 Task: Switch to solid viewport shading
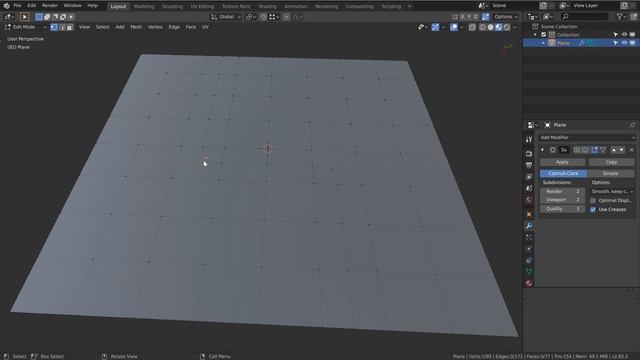pyautogui.click(x=491, y=27)
